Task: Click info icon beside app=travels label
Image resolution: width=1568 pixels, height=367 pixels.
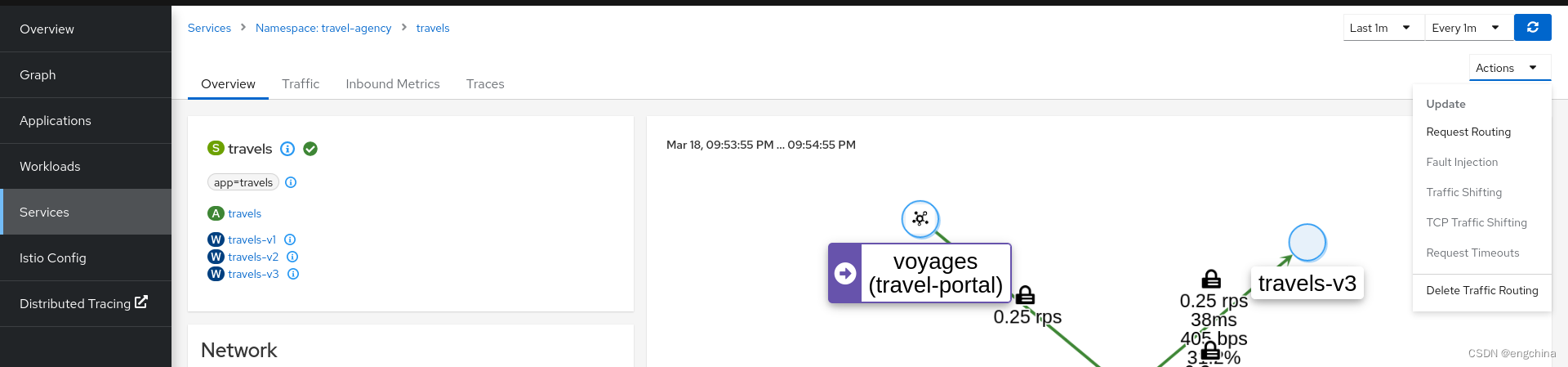Action: coord(291,182)
